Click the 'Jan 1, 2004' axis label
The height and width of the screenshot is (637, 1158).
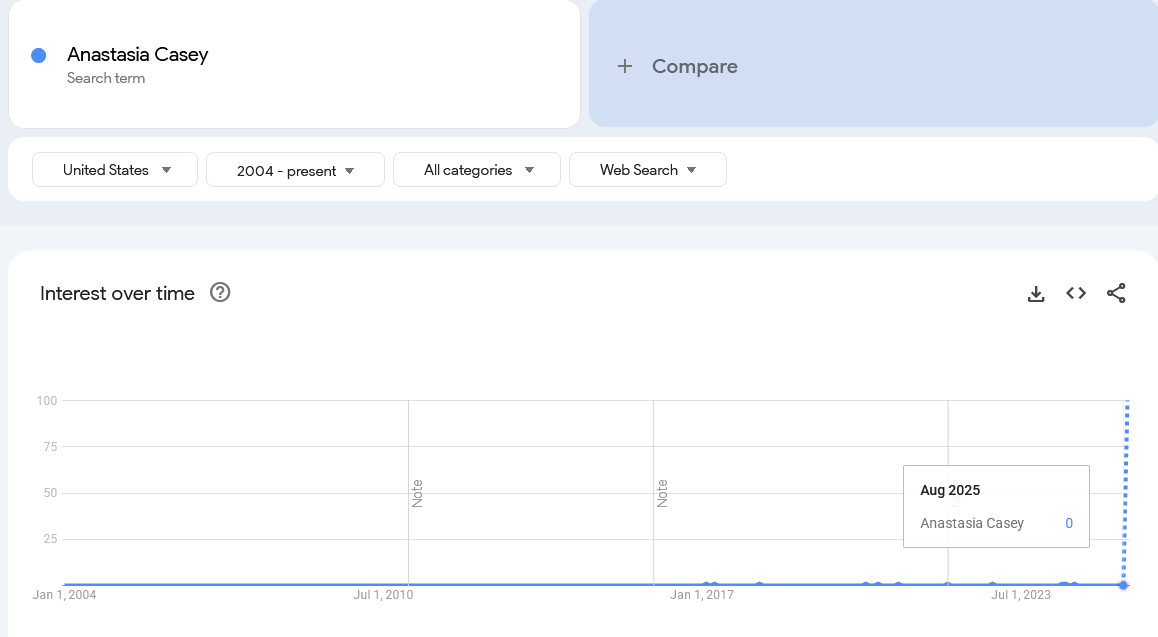pyautogui.click(x=64, y=595)
